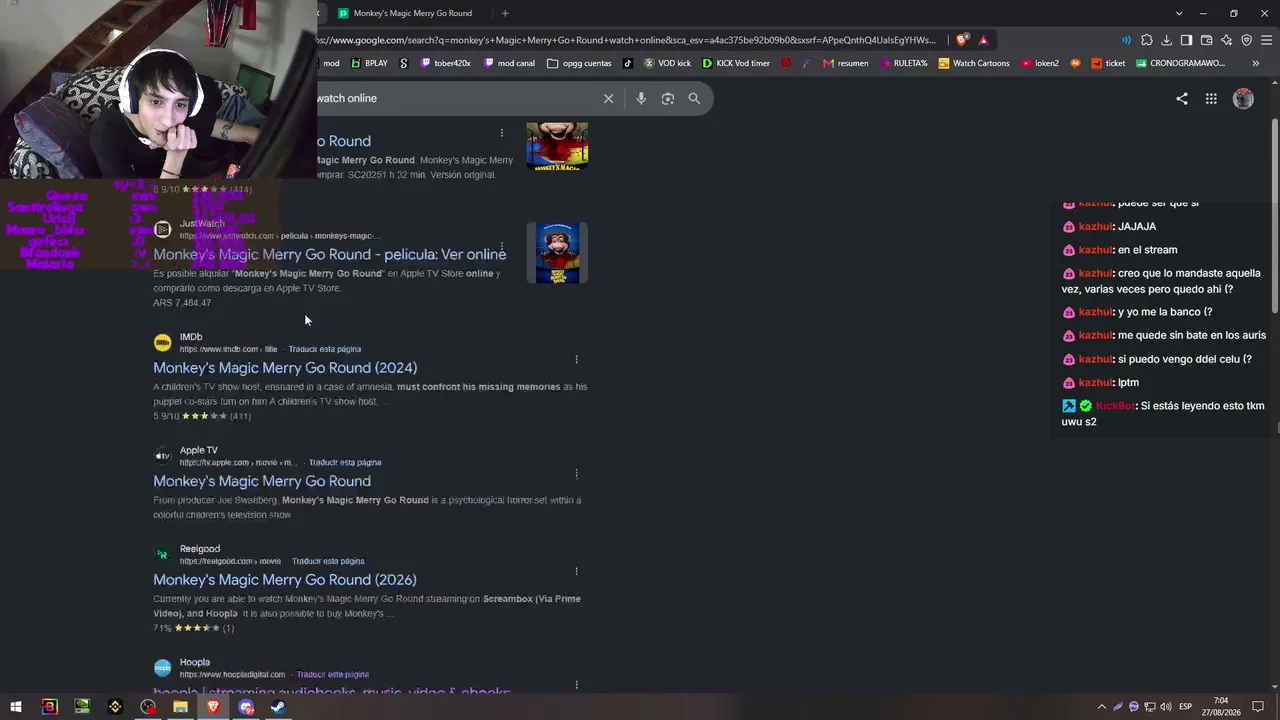Toggle the browser sidebar panel icon

(x=1186, y=40)
